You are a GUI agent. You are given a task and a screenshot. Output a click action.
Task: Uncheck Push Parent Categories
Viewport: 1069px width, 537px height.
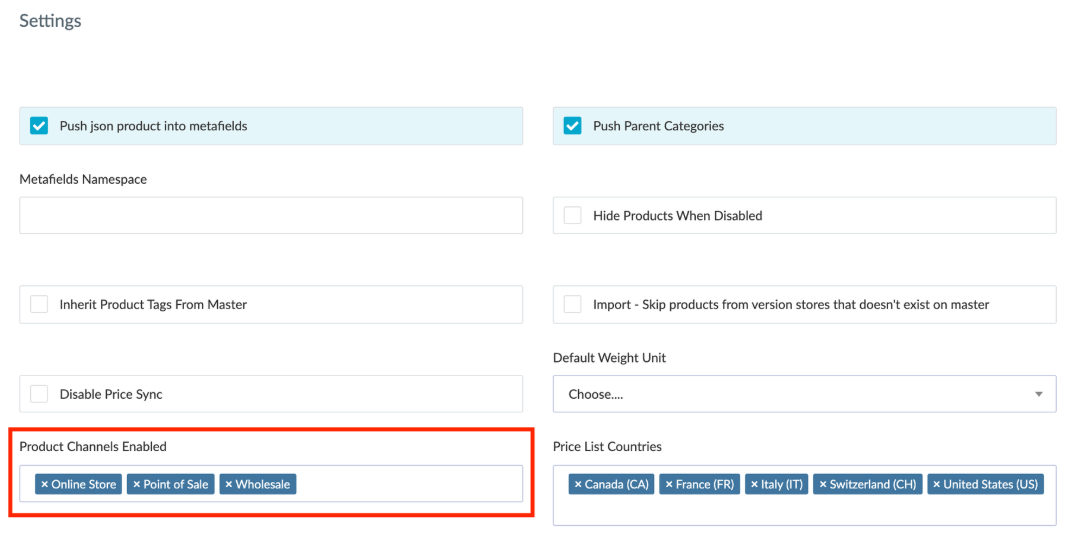tap(573, 126)
